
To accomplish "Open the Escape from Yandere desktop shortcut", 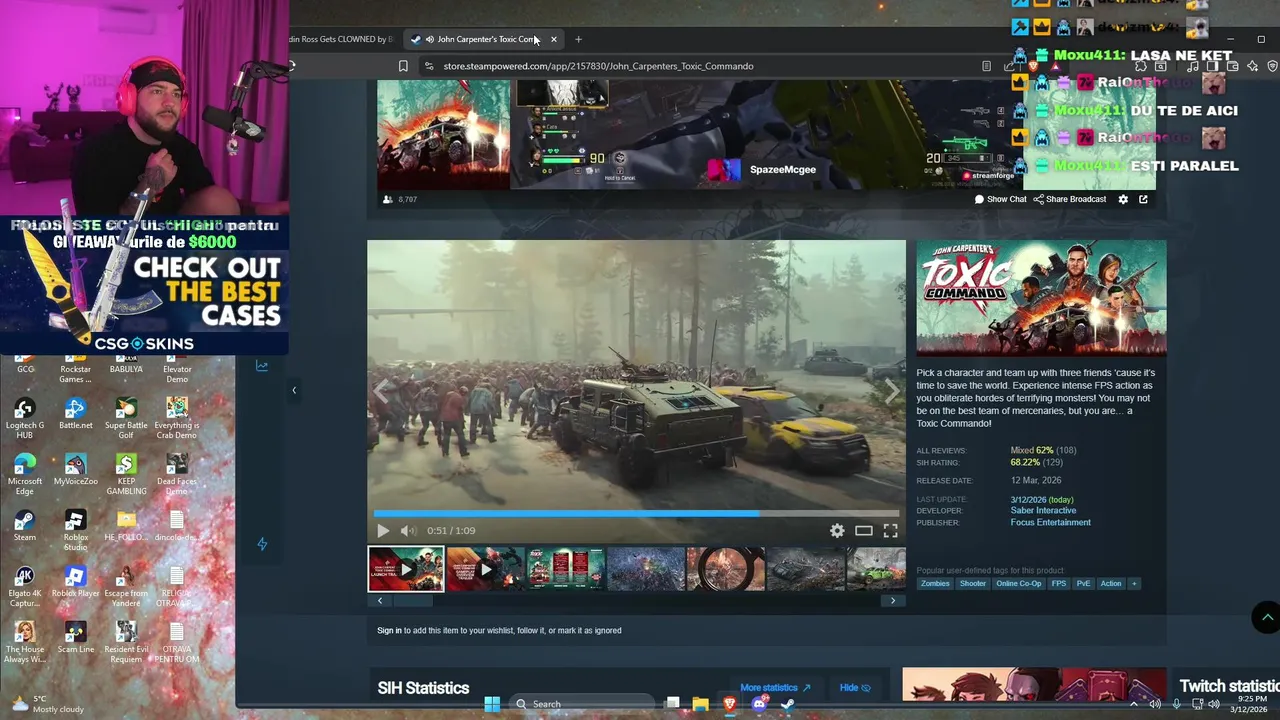I will point(126,587).
